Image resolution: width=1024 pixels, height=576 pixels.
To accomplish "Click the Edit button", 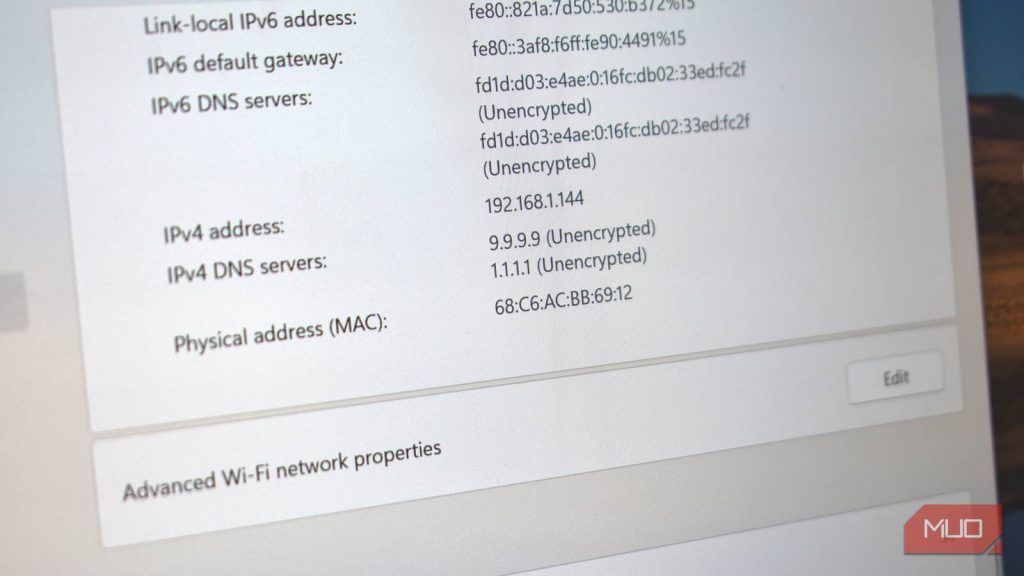I will point(895,377).
